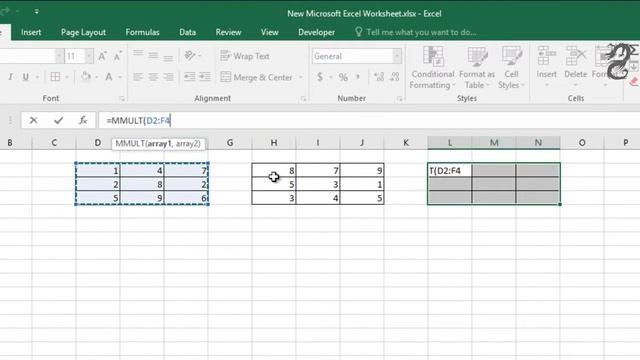Toggle Italic formatting
The height and width of the screenshot is (360, 640).
[x=11, y=77]
